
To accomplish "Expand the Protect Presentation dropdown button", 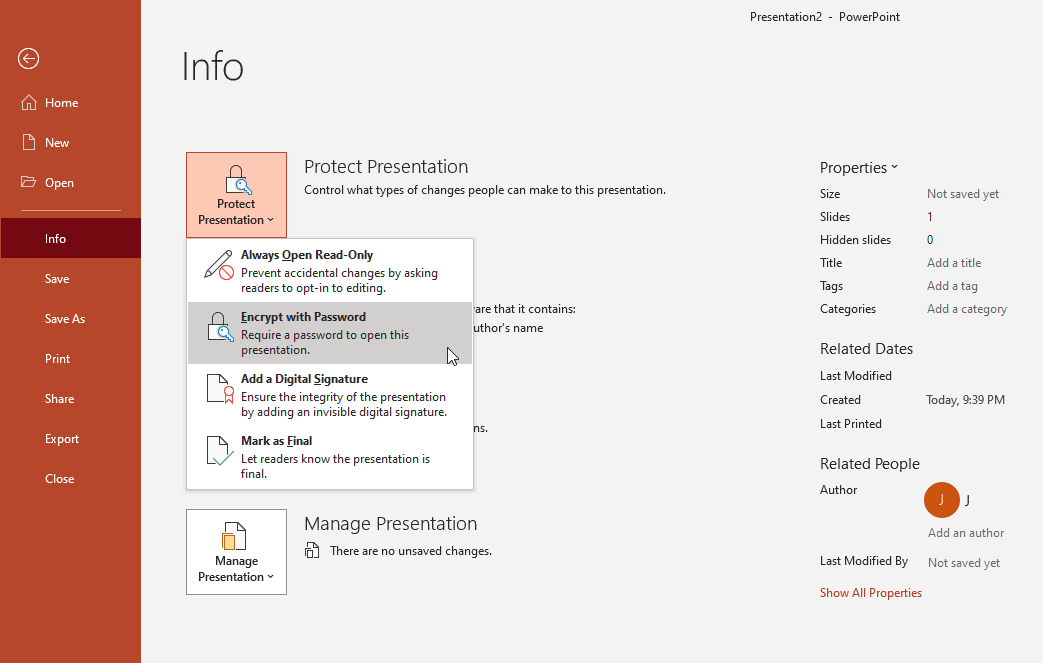I will click(236, 195).
